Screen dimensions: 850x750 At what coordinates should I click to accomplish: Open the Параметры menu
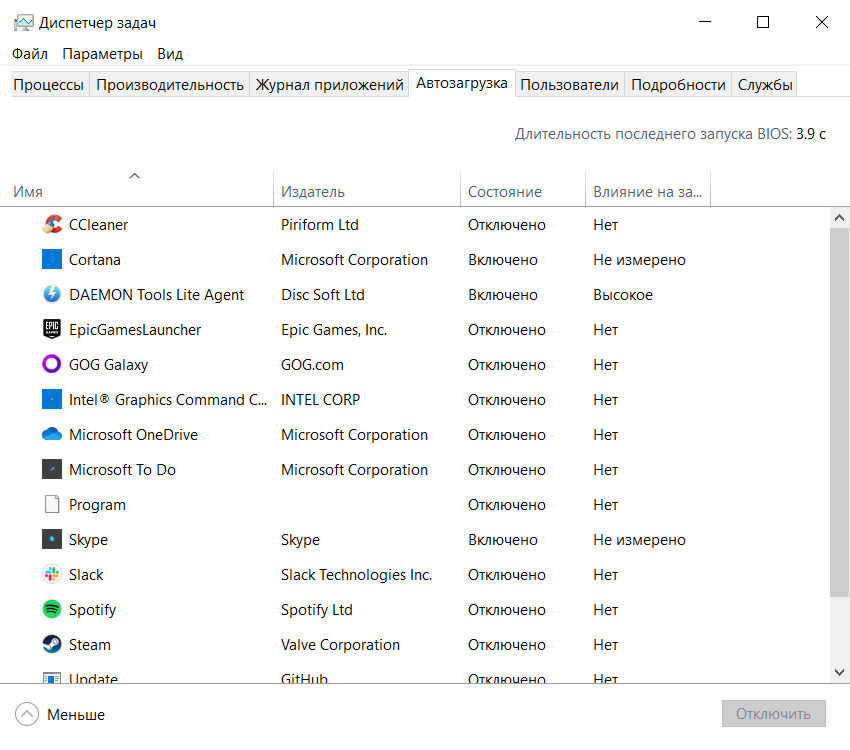[102, 54]
